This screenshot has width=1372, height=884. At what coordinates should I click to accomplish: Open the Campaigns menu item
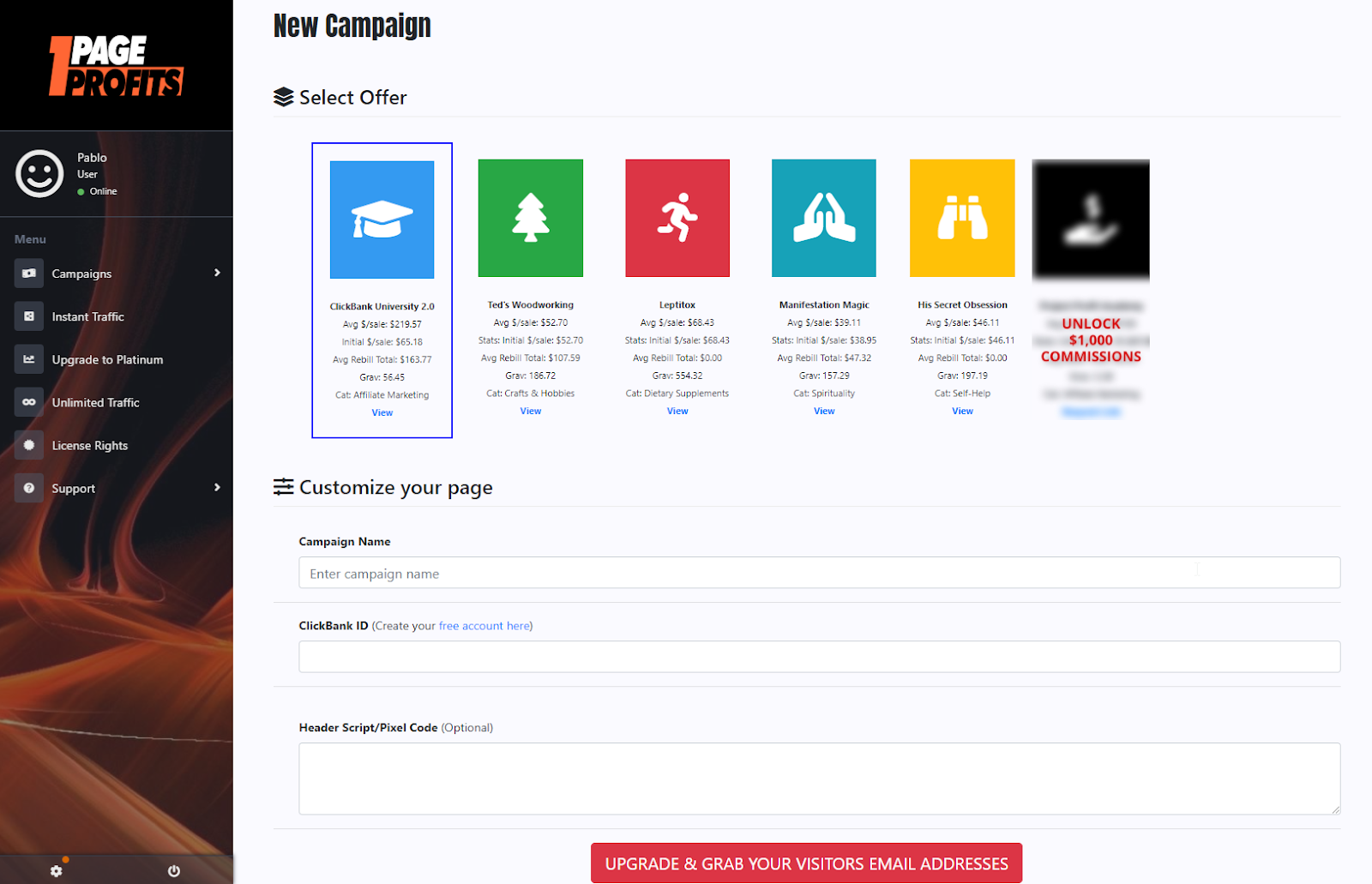(81, 274)
